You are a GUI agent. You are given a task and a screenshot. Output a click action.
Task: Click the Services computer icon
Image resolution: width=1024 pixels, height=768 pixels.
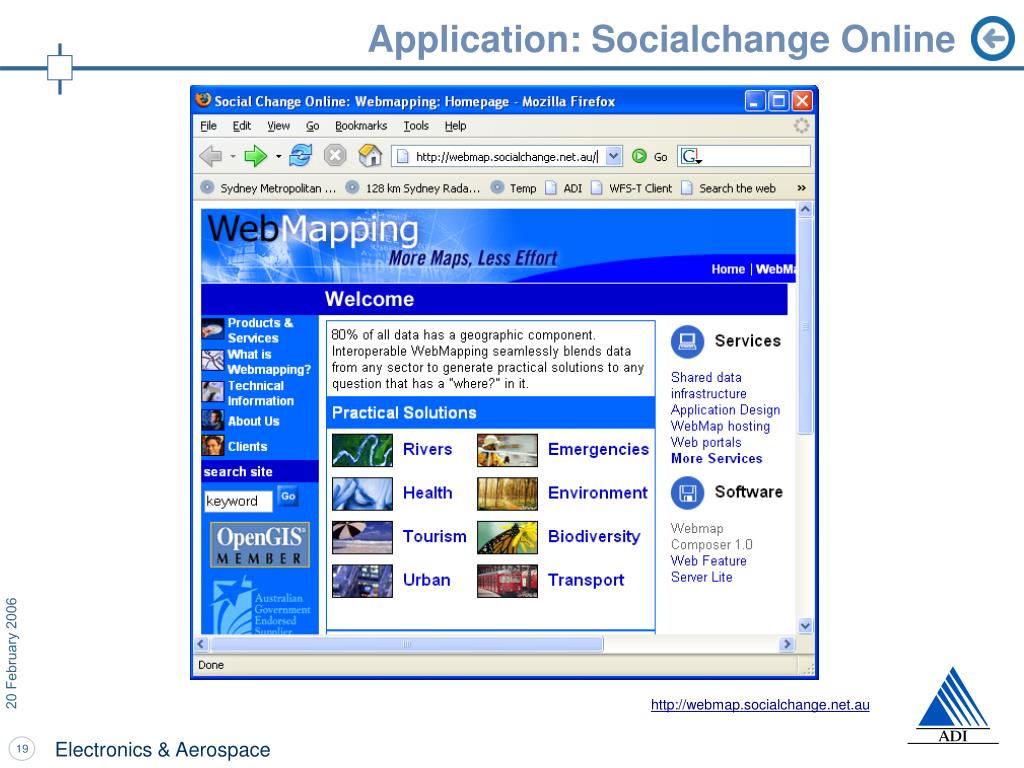(687, 342)
